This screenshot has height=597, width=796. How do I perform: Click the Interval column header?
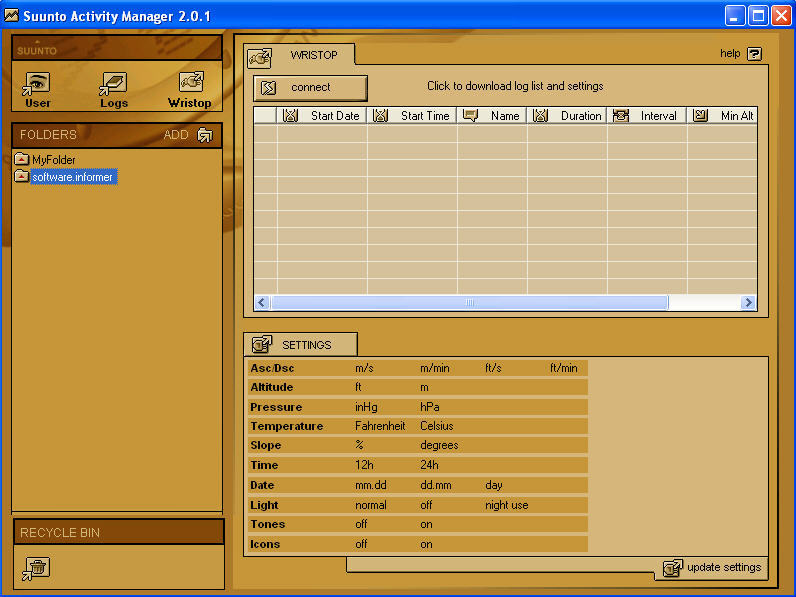tap(658, 116)
